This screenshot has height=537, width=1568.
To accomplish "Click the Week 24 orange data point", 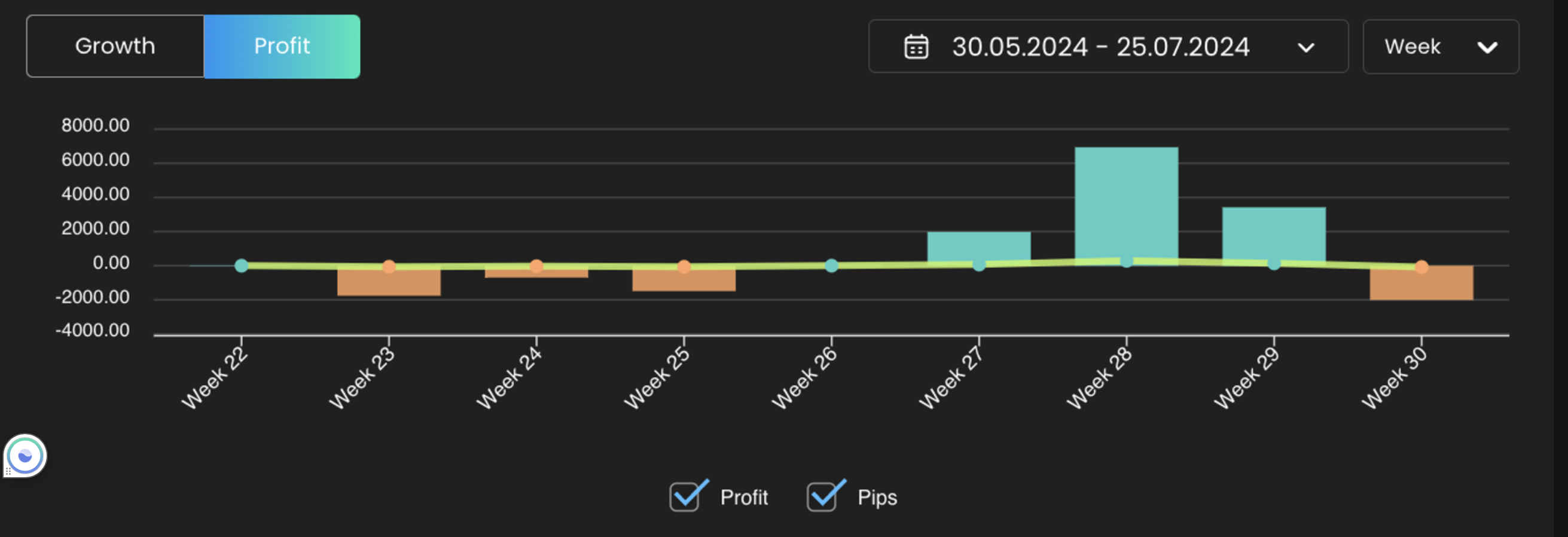I will 536,266.
